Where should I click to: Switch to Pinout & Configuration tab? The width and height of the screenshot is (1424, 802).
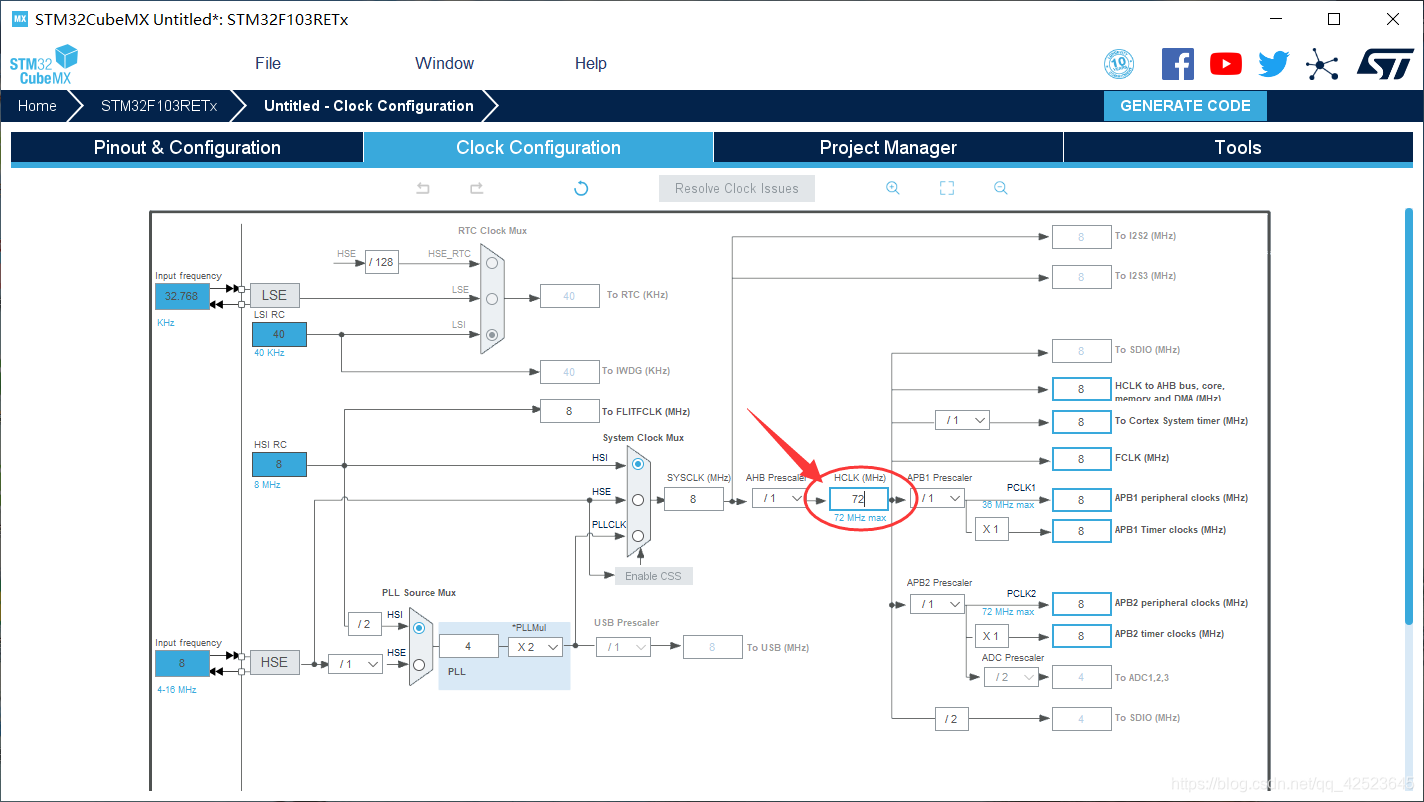pyautogui.click(x=187, y=148)
